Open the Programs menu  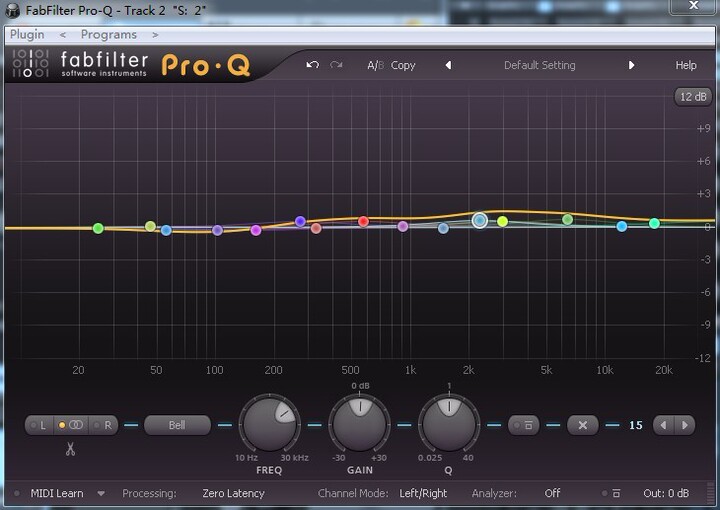point(109,35)
